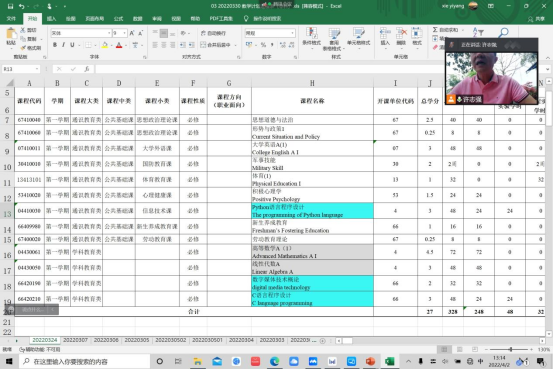
Task: Click the Share button at top right
Action: pyautogui.click(x=536, y=19)
